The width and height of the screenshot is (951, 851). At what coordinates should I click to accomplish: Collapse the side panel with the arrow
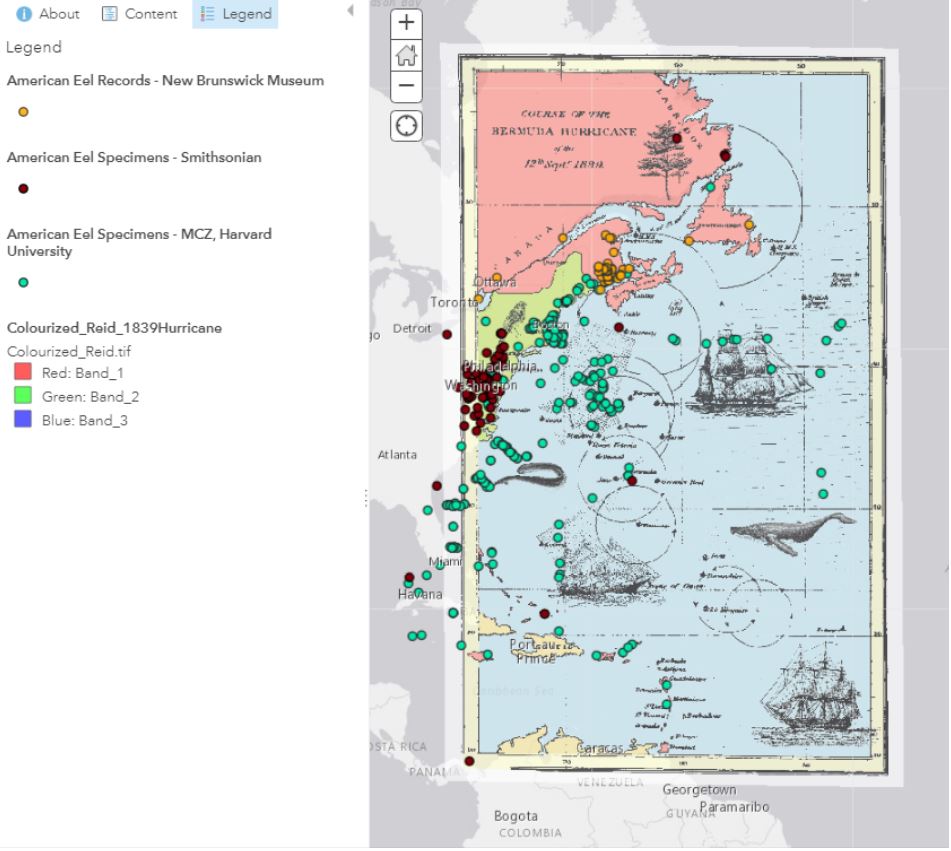[350, 11]
